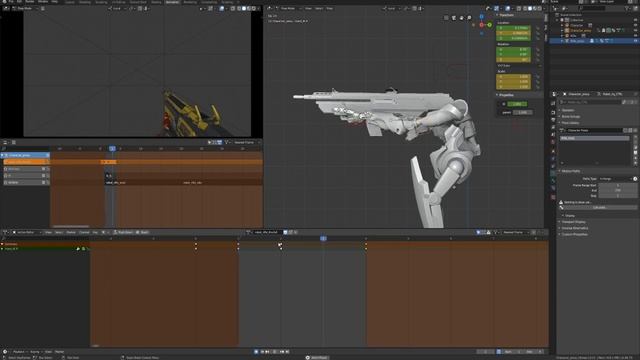640x360 pixels.
Task: Expand Viewport Display panel
Action: point(573,222)
